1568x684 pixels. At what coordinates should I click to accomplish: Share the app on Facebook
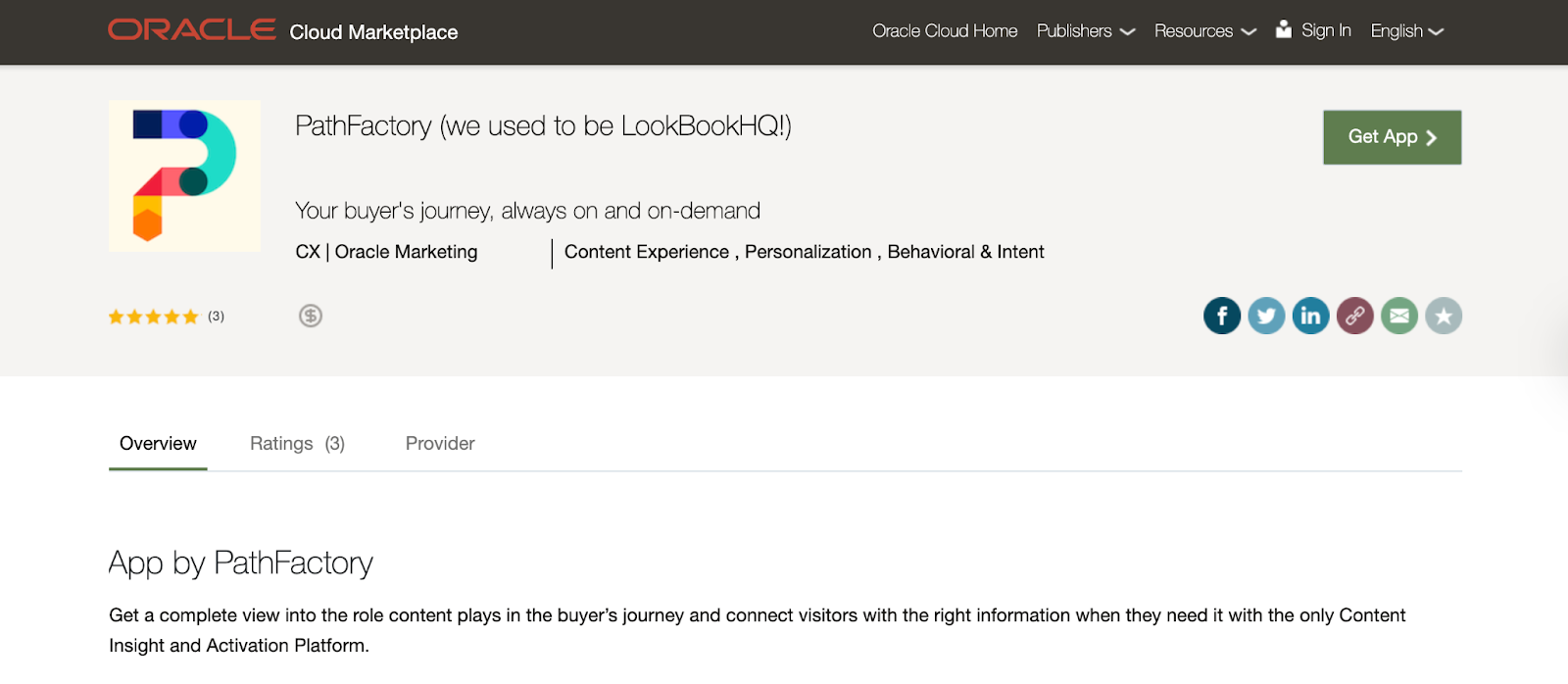tap(1222, 316)
